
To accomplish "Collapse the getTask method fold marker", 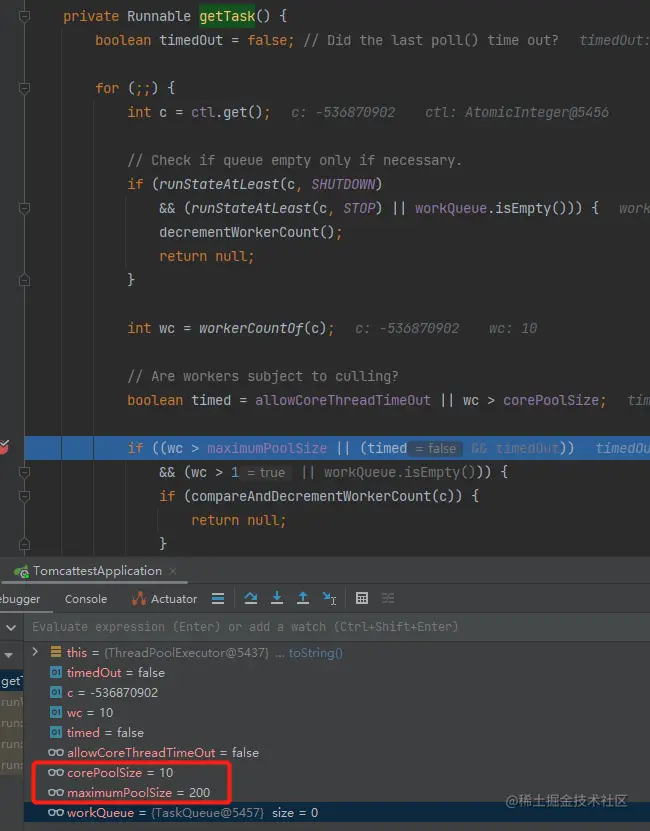I will point(24,16).
